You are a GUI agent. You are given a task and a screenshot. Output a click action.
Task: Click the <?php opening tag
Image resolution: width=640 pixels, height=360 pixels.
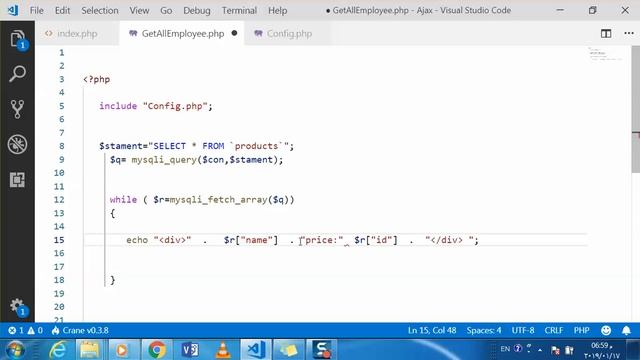[96, 79]
